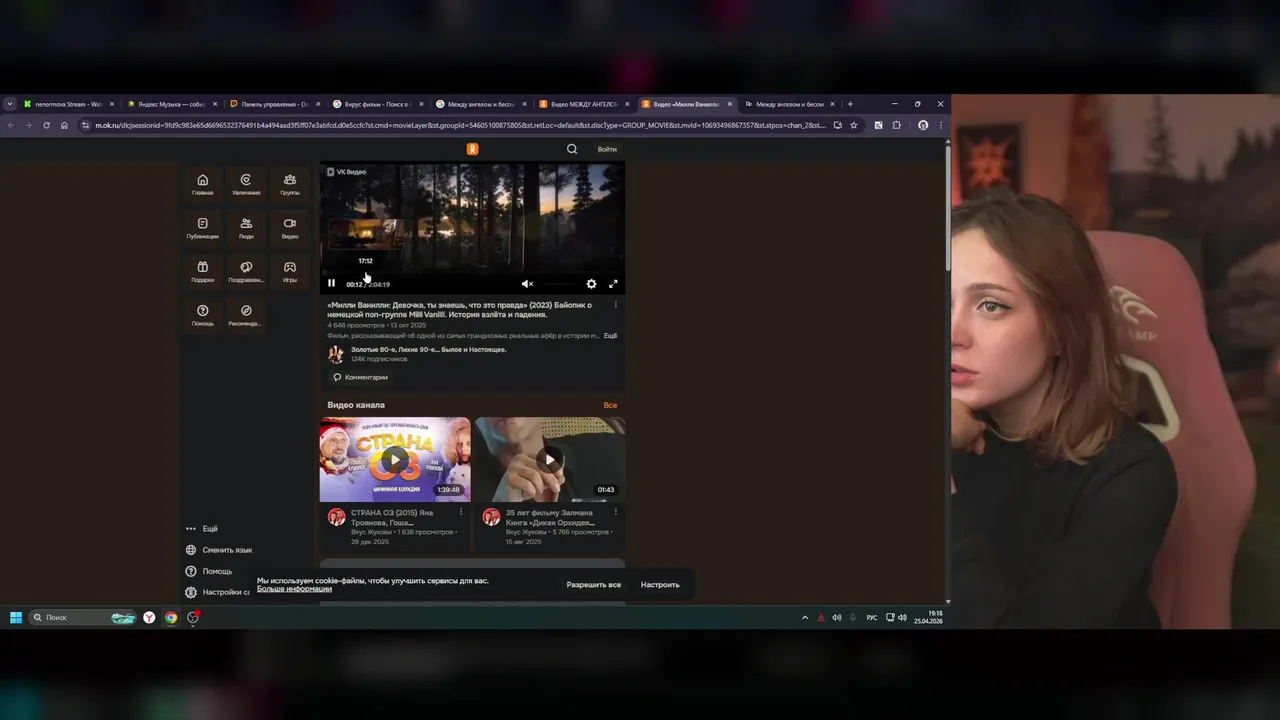The height and width of the screenshot is (720, 1280).
Task: Open Windows Start menu
Action: (x=16, y=617)
